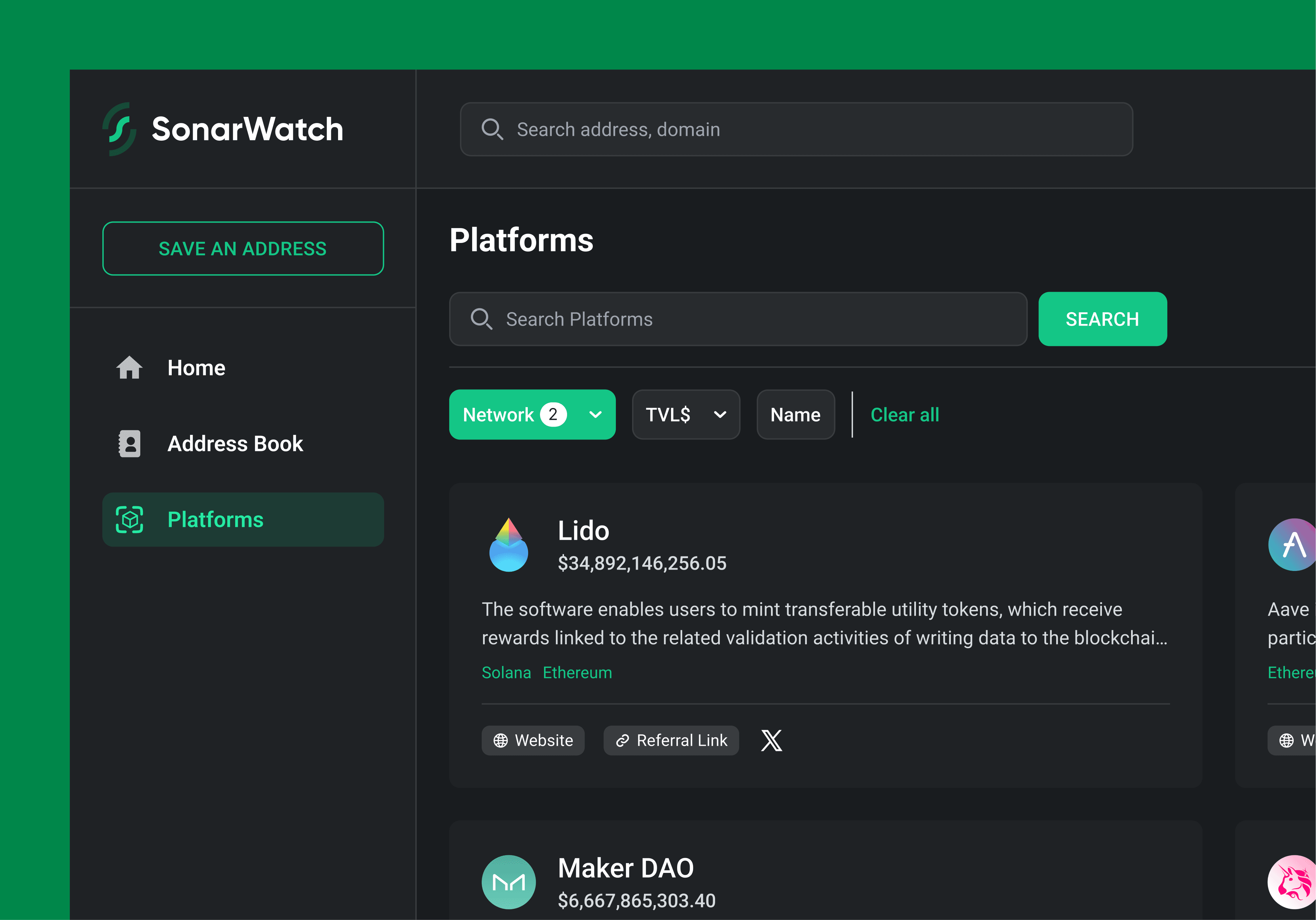Go to Home in the sidebar
This screenshot has width=1316, height=920.
click(243, 368)
